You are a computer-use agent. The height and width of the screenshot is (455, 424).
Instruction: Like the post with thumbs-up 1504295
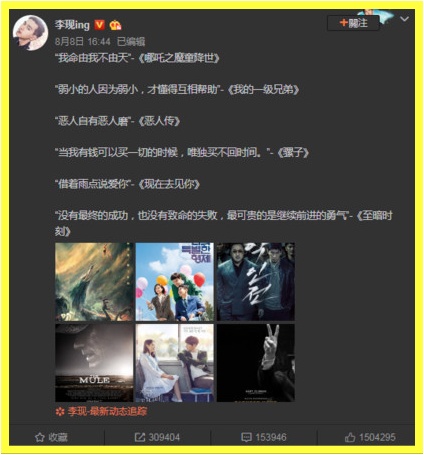(x=370, y=437)
